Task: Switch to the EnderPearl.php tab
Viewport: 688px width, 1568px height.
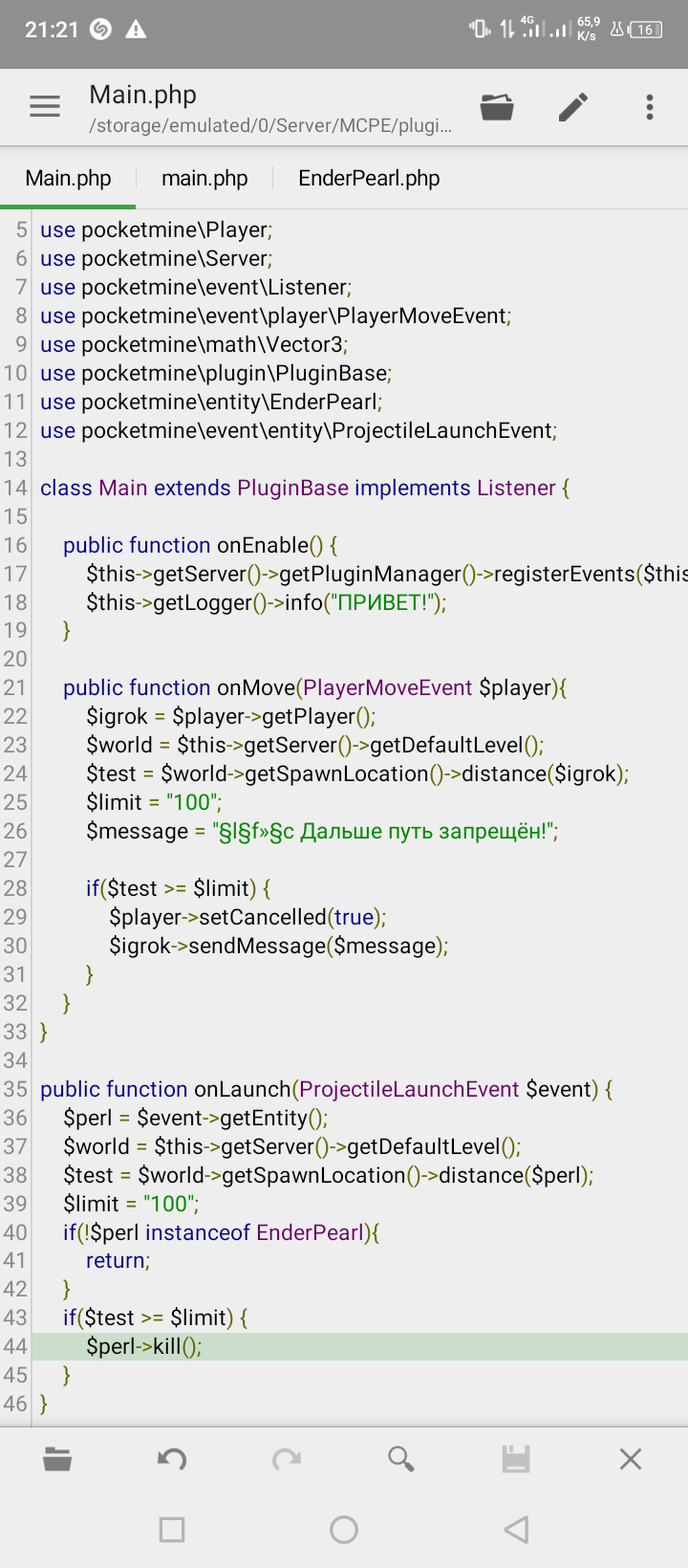Action: click(369, 179)
